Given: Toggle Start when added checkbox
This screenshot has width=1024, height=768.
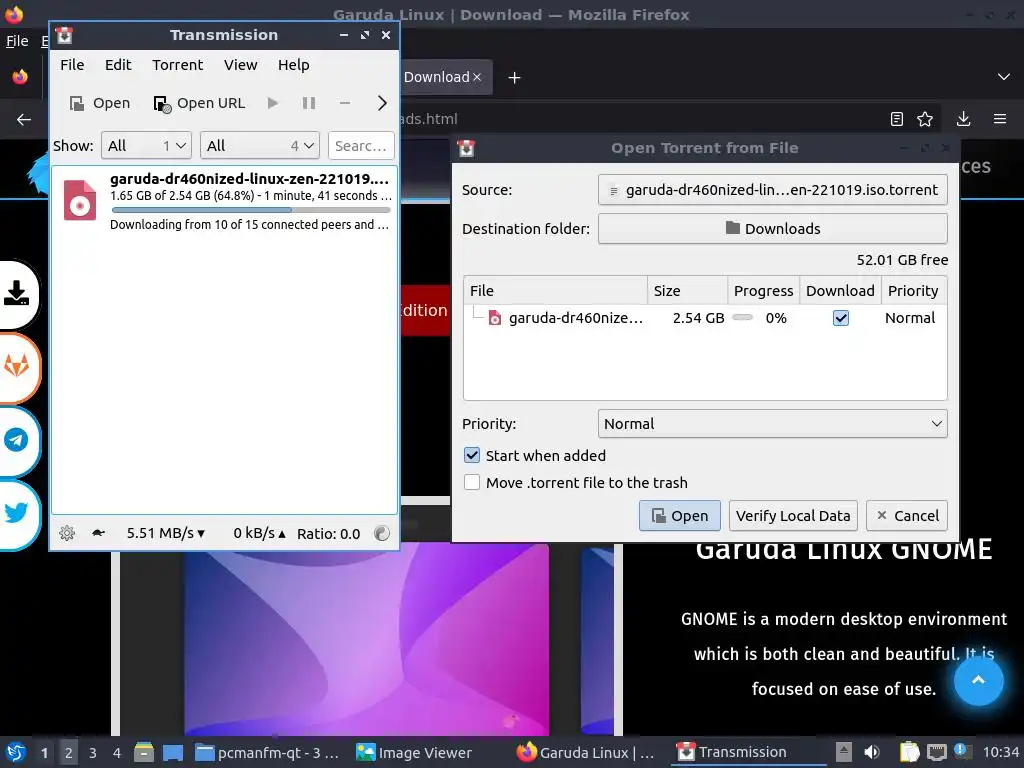Looking at the screenshot, I should 472,455.
